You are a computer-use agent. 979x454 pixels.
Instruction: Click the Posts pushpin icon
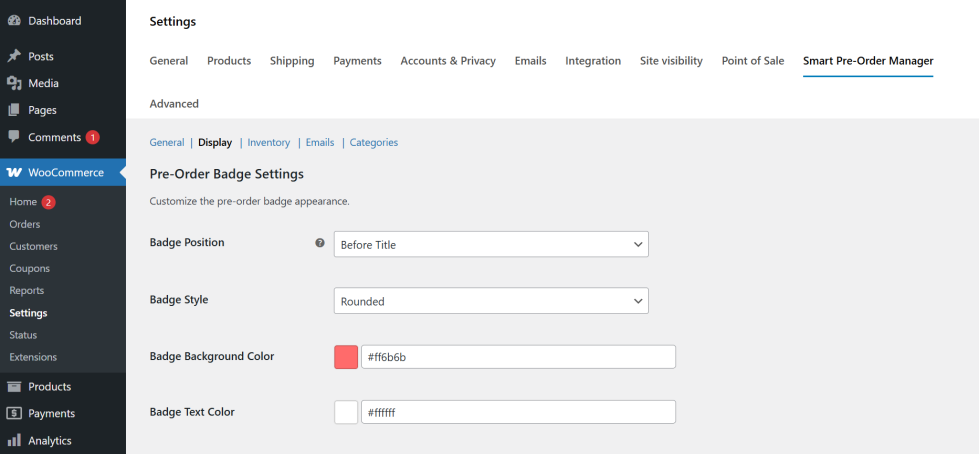14,57
